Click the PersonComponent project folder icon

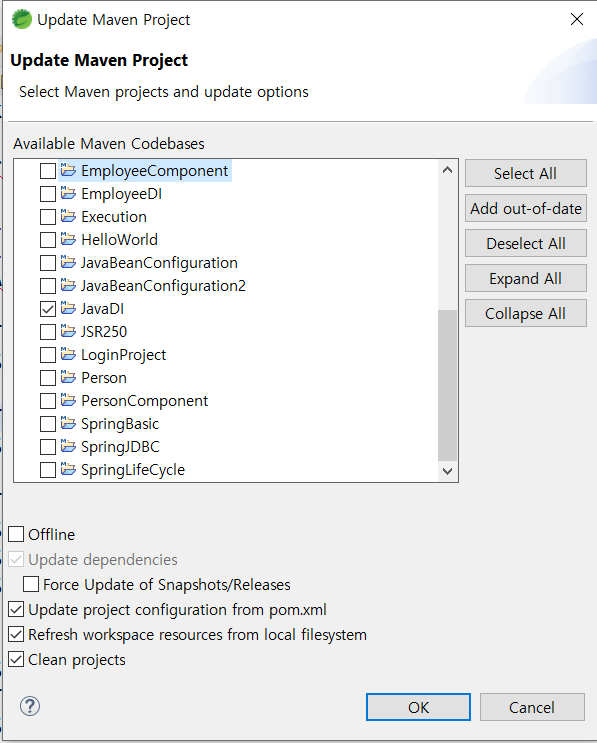coord(68,400)
